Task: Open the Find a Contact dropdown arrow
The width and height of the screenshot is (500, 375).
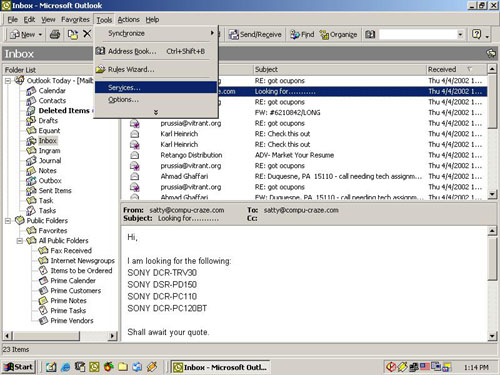Action: [460, 34]
